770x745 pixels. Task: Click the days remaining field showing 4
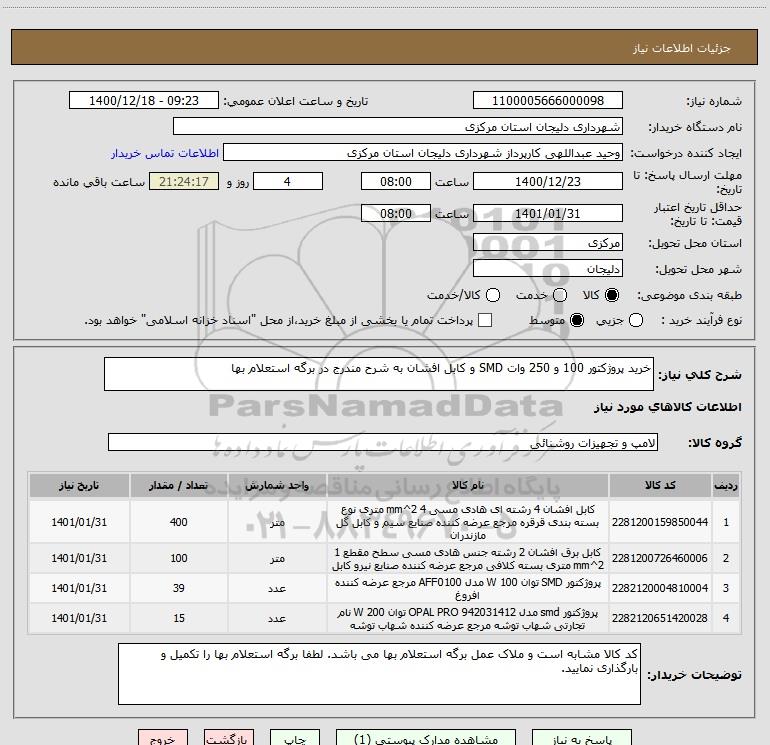[x=288, y=181]
